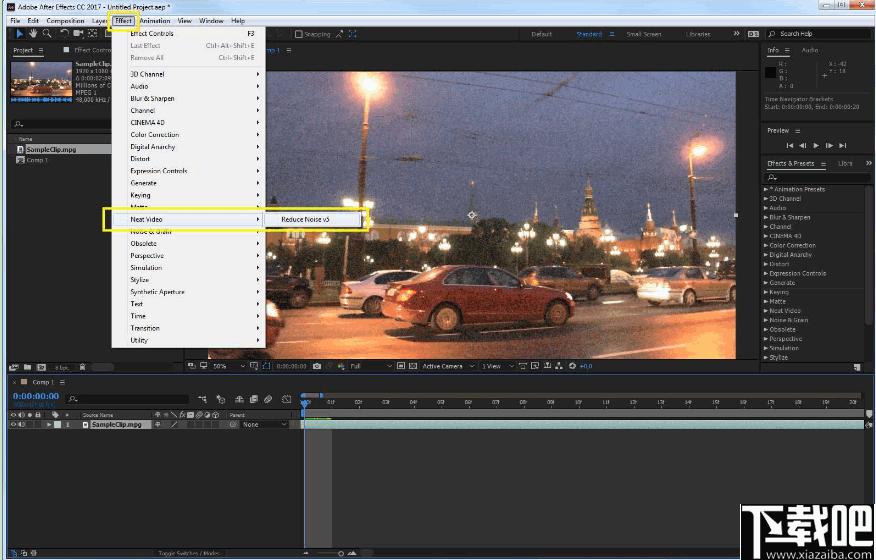Screen dimensions: 876x560
Task: Open the Effect menu in menu bar
Action: pyautogui.click(x=123, y=21)
